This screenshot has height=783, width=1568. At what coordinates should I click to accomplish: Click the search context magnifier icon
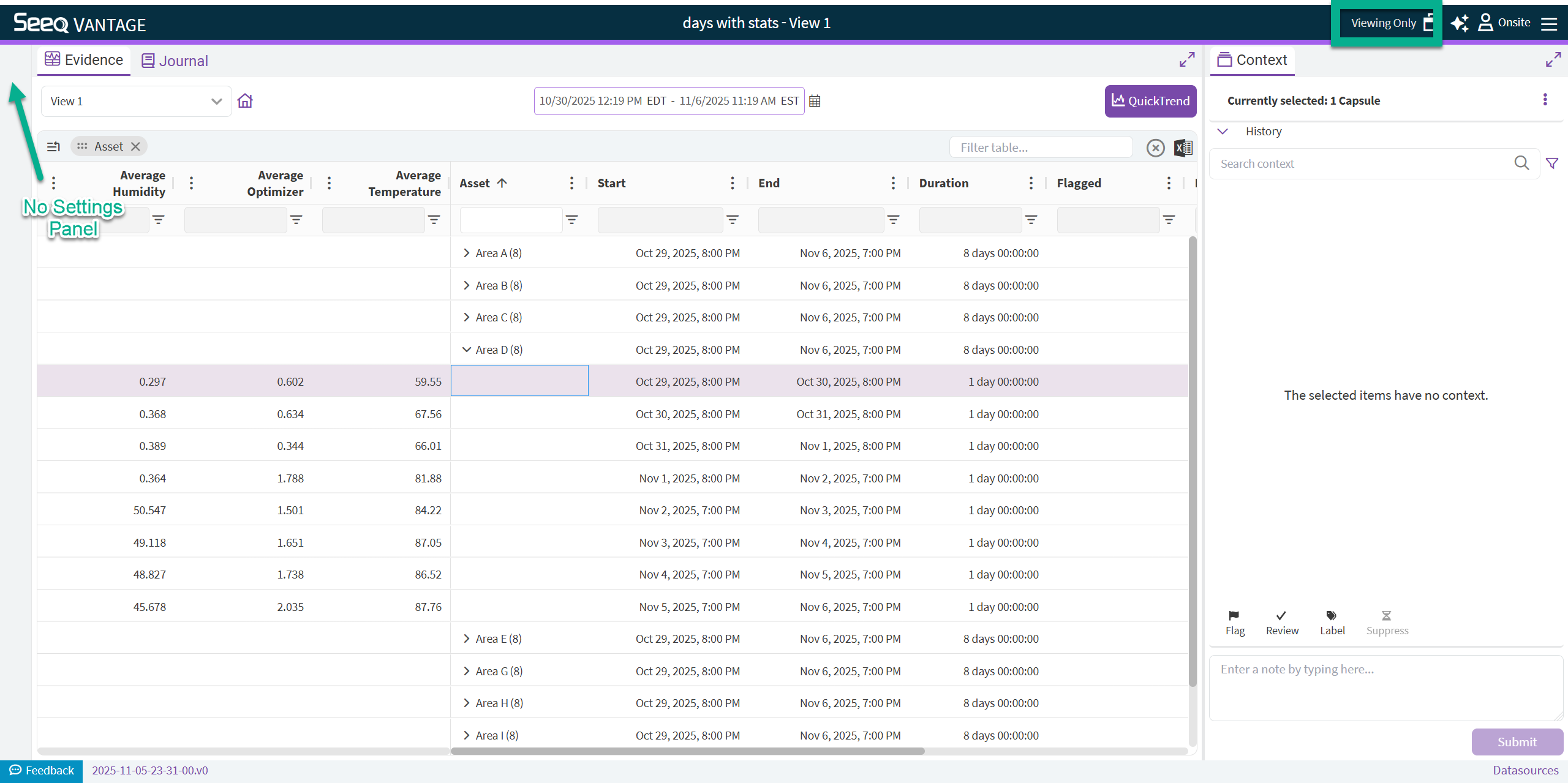[1522, 163]
